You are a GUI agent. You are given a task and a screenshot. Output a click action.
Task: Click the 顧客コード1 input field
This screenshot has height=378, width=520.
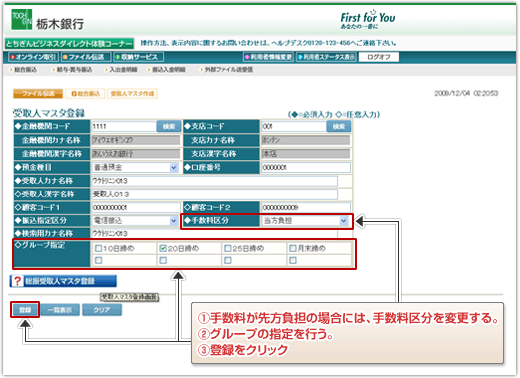[x=136, y=207]
